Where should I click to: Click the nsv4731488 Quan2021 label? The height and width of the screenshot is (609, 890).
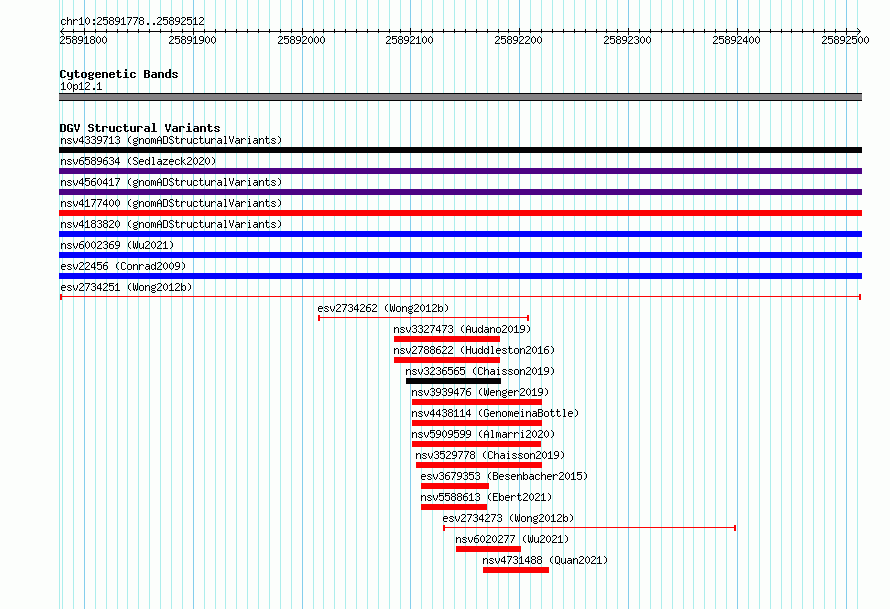point(545,560)
